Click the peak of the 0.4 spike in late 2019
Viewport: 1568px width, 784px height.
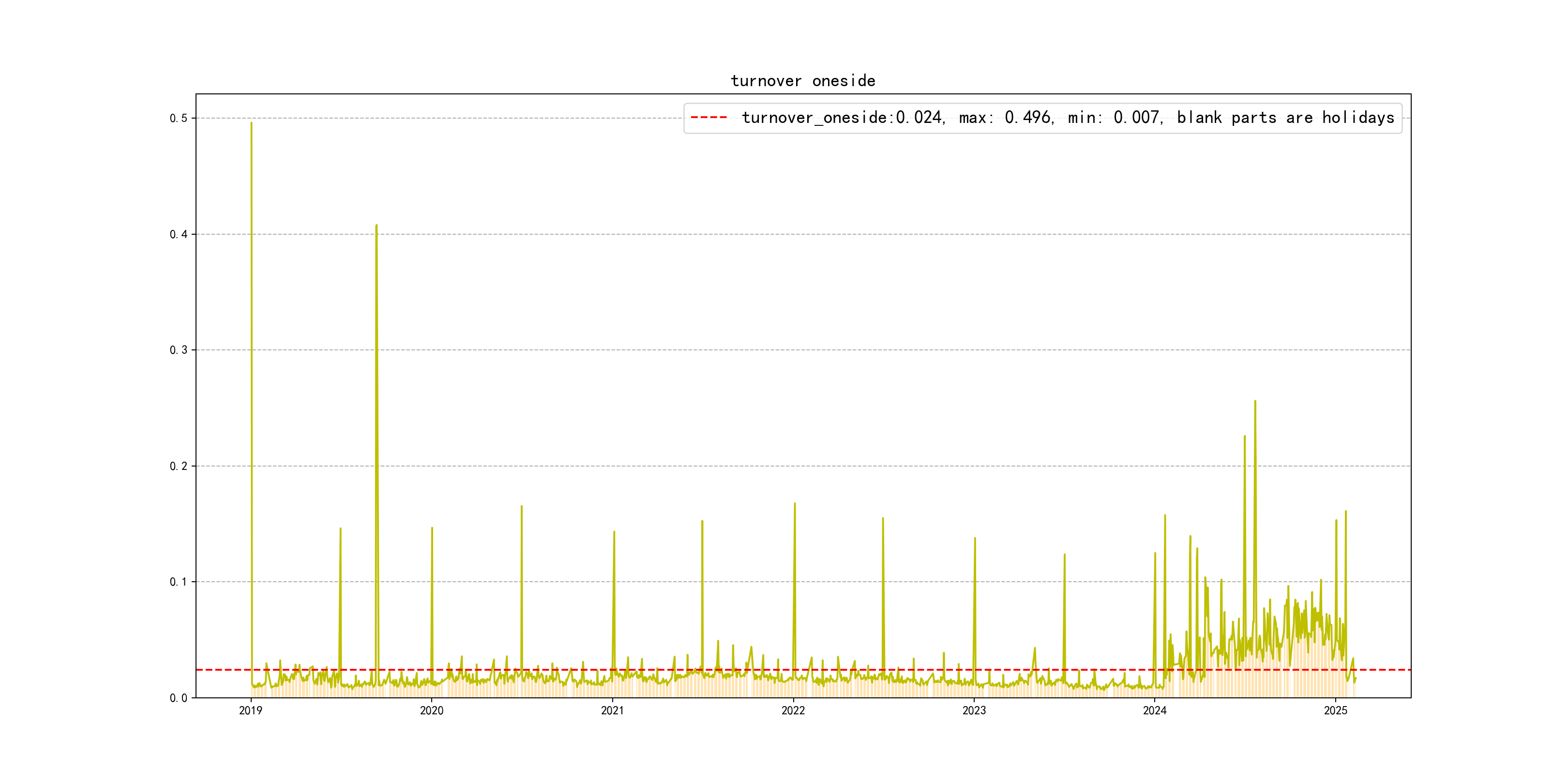tap(376, 226)
